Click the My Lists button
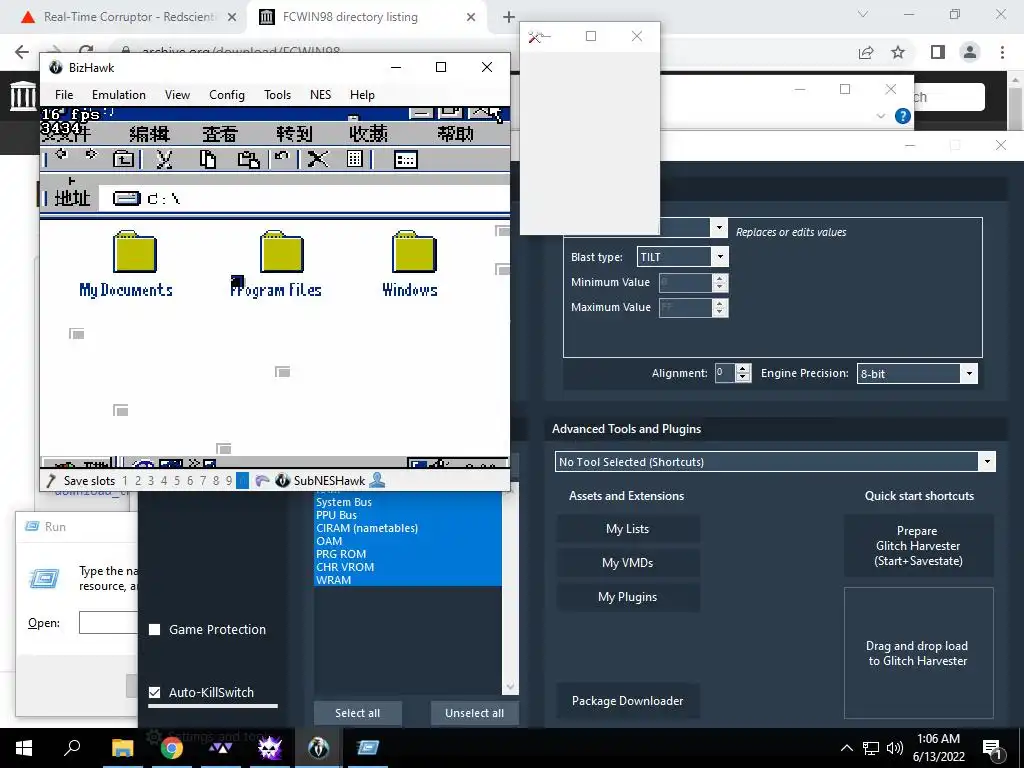Screen dimensions: 1024x768 [628, 529]
